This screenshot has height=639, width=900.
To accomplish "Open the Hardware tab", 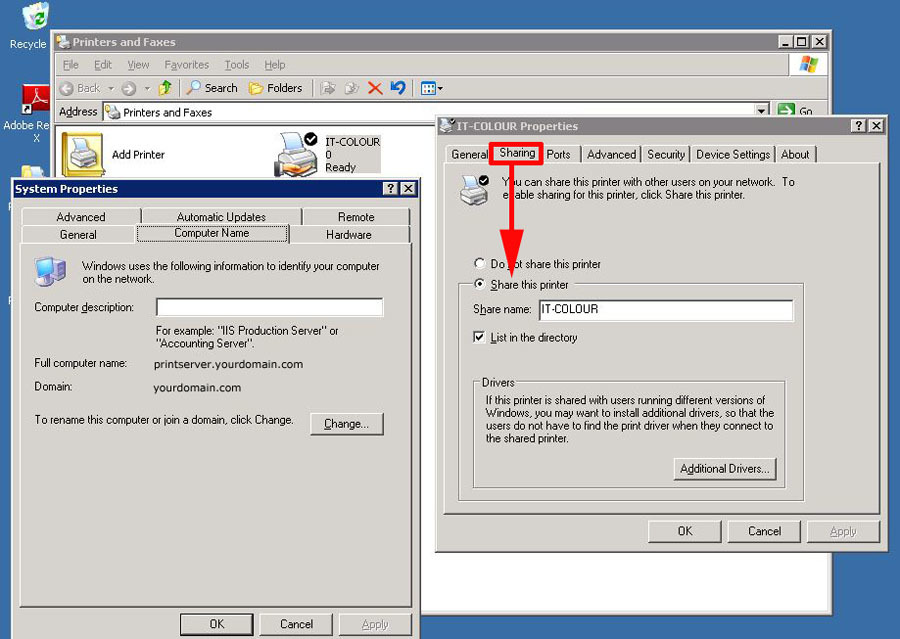I will 348,234.
